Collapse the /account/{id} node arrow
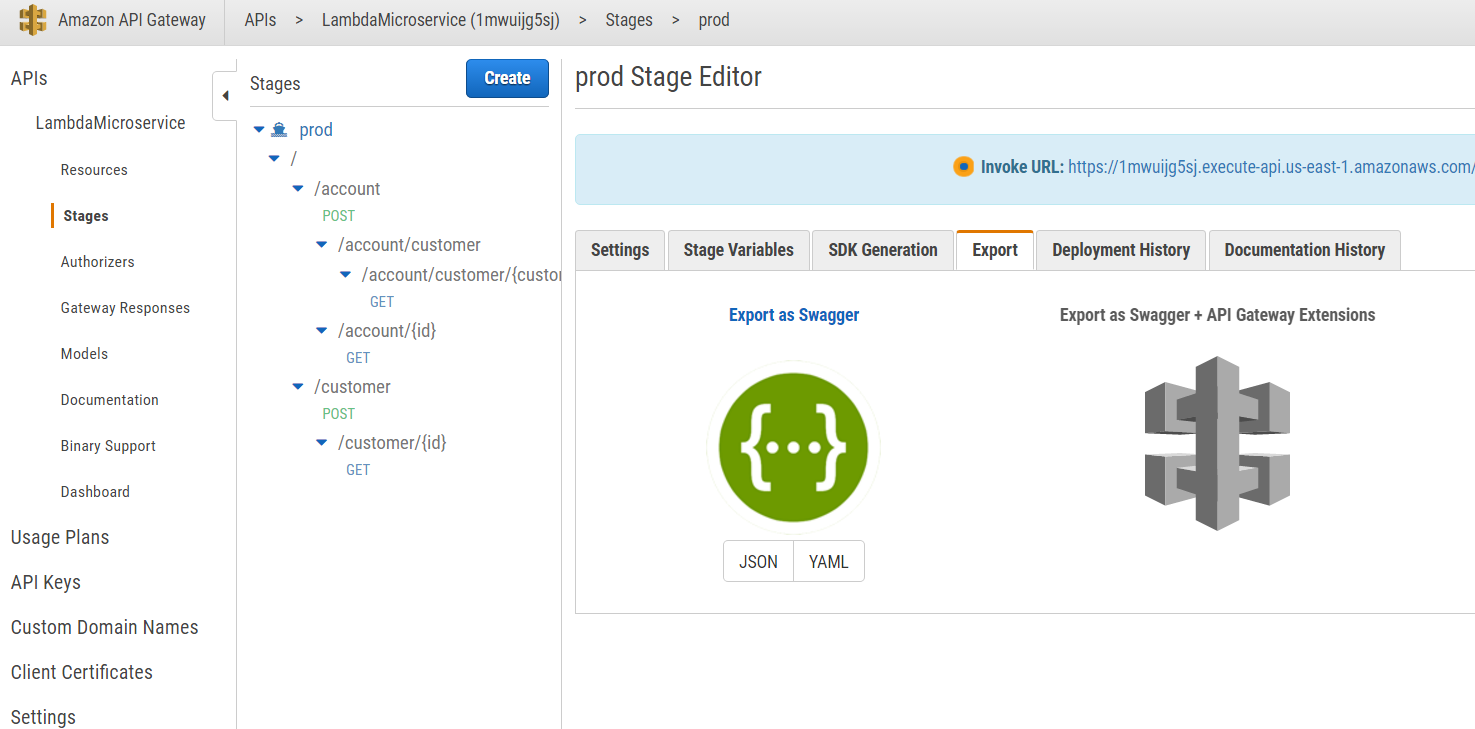The image size is (1475, 729). (x=321, y=330)
